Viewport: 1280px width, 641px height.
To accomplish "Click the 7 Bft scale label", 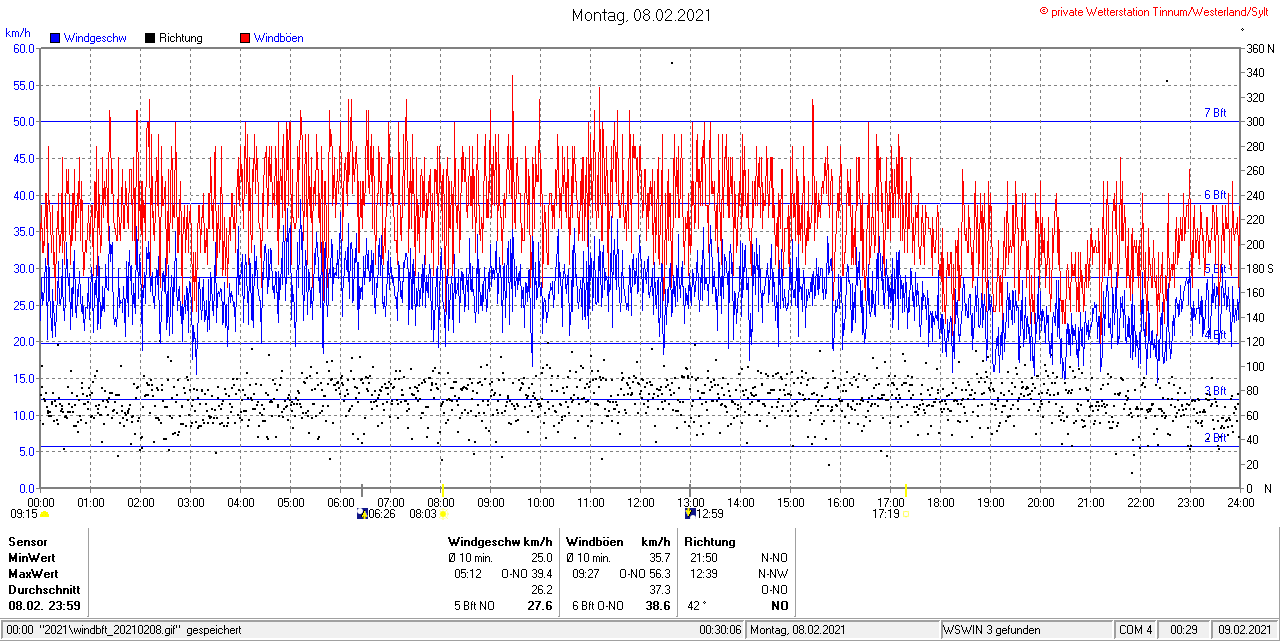I will (x=1215, y=113).
